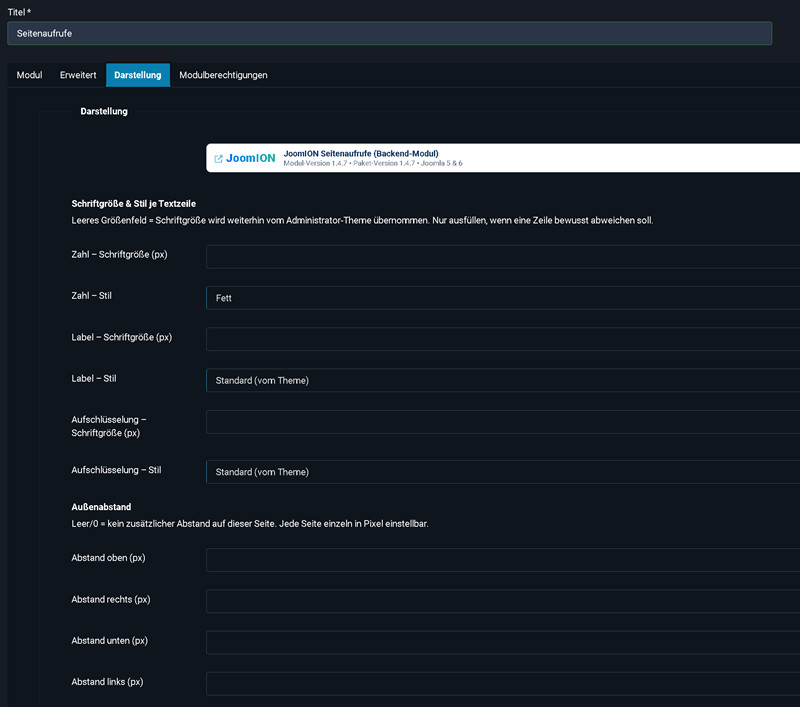This screenshot has height=707, width=800.
Task: Click the Abstand unten (px) input
Action: coord(503,643)
